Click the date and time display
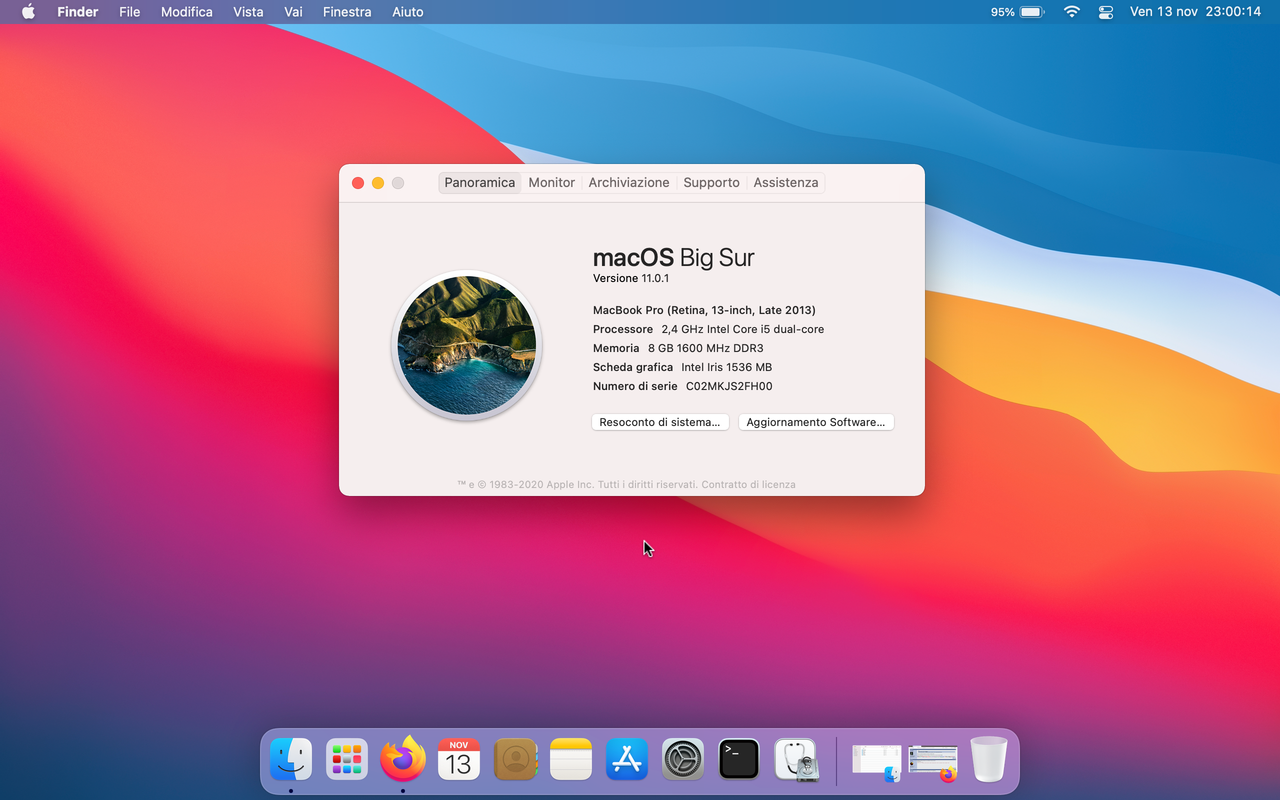The image size is (1280, 800). [1195, 12]
